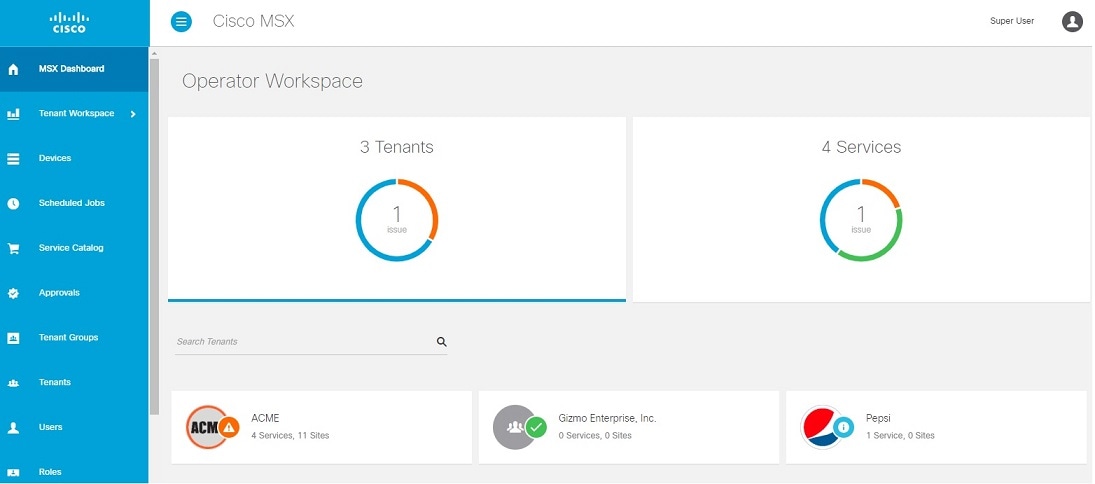1095x484 pixels.
Task: Click the sidebar scrollbar up arrow
Action: pos(154,53)
